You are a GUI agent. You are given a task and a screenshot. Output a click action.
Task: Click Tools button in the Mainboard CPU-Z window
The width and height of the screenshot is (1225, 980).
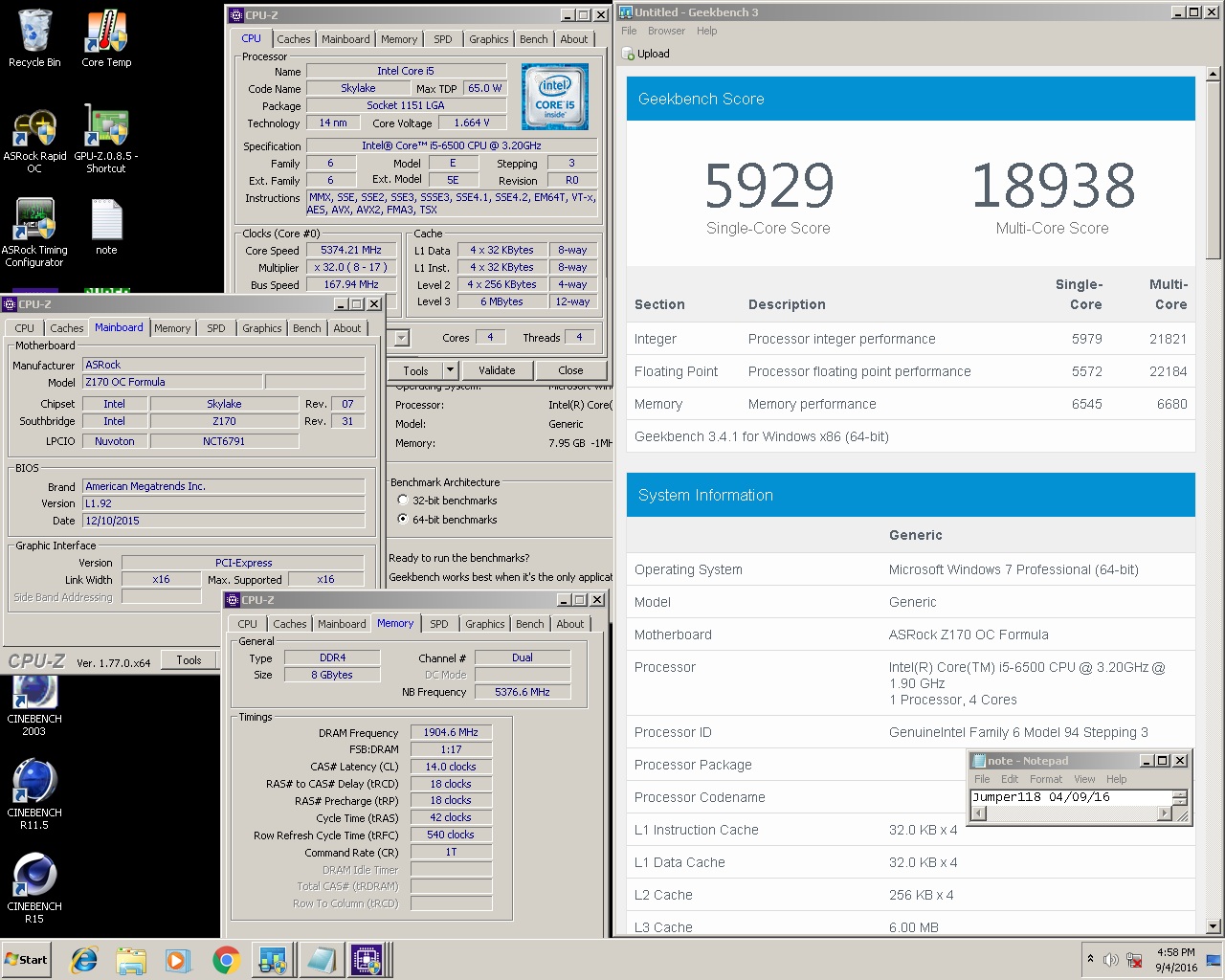(x=189, y=659)
